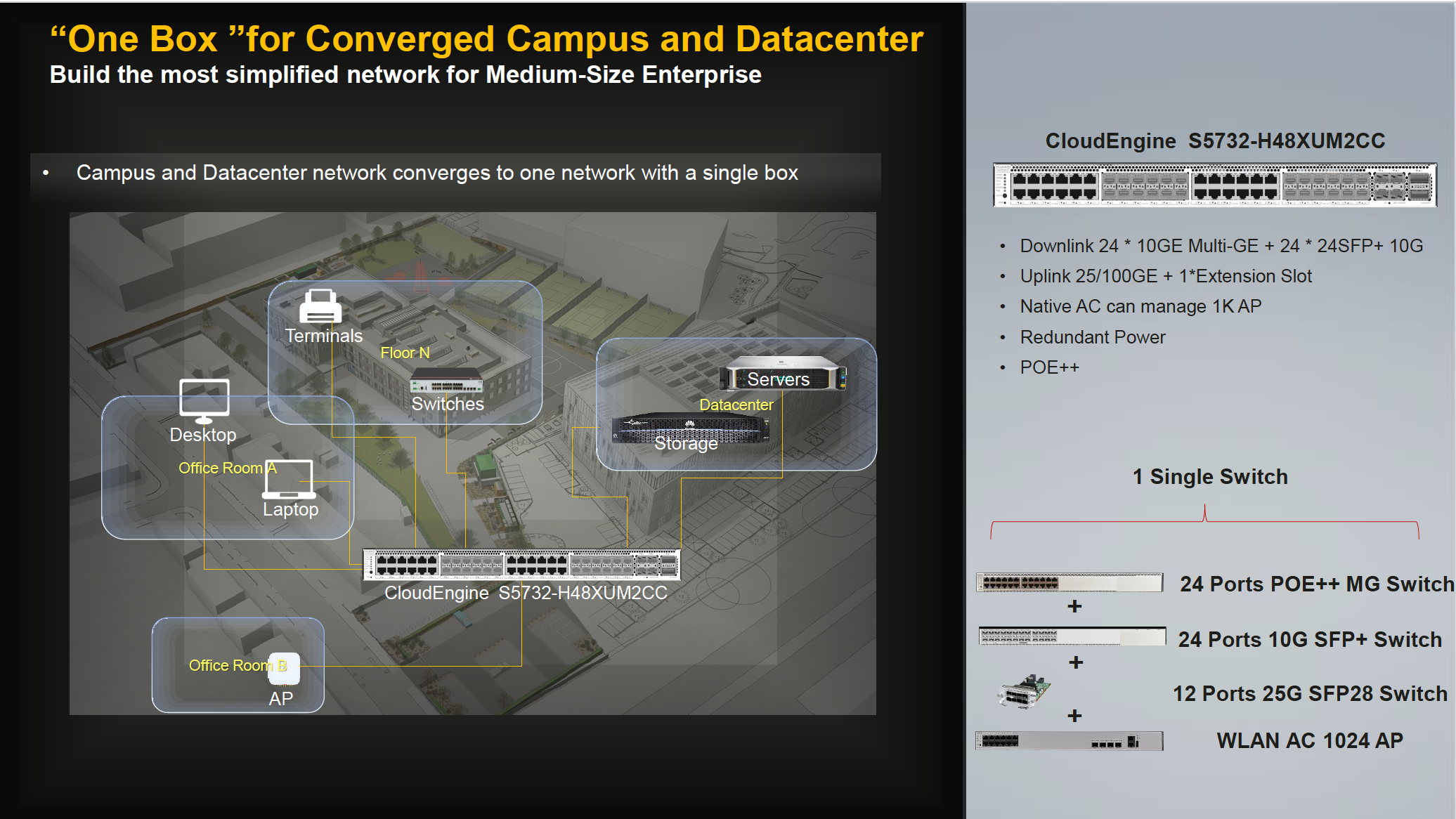Viewport: 1456px width, 819px height.
Task: Click the 'Redundant Power' bullet
Action: (1093, 337)
